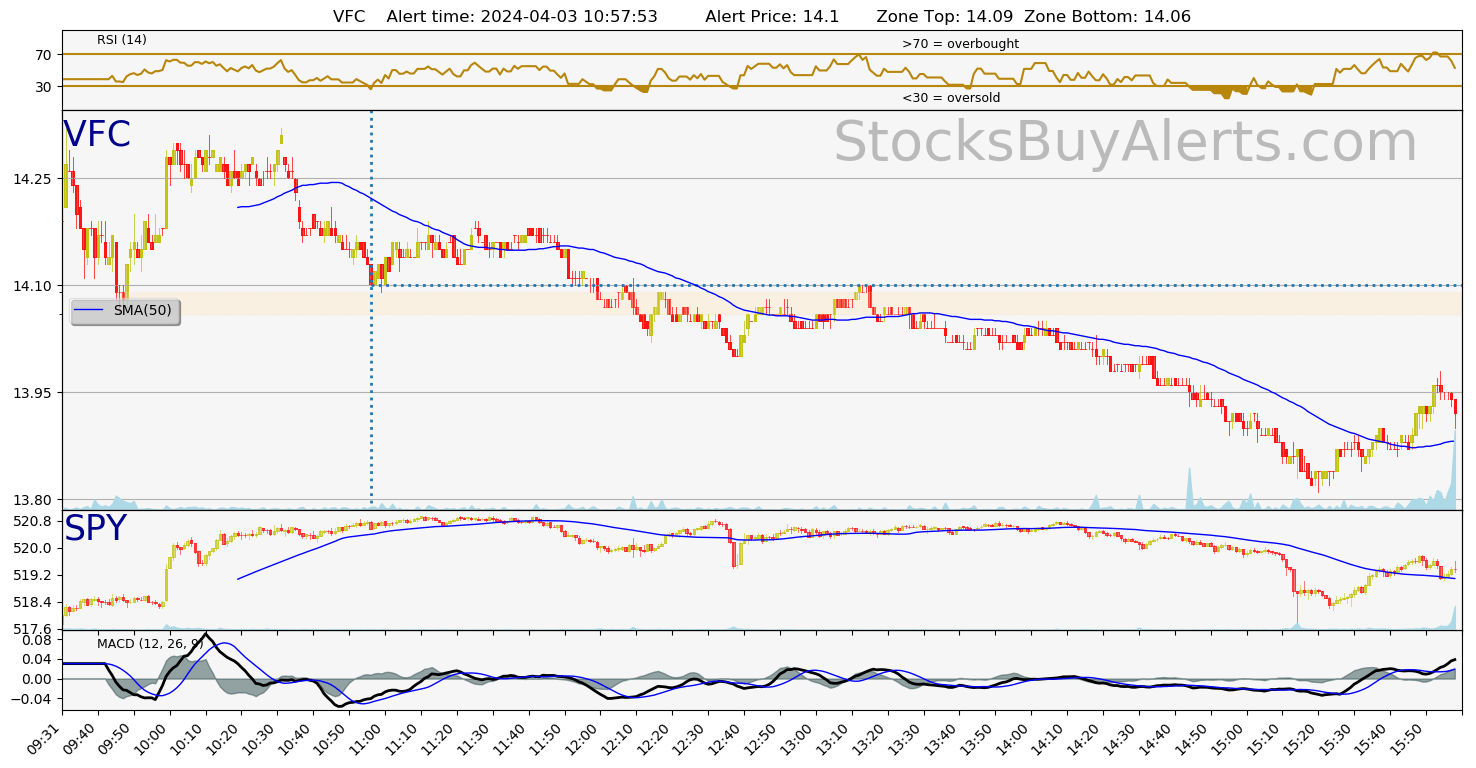
Task: Click the 'Alert Price: 14.1' title text
Action: point(771,17)
